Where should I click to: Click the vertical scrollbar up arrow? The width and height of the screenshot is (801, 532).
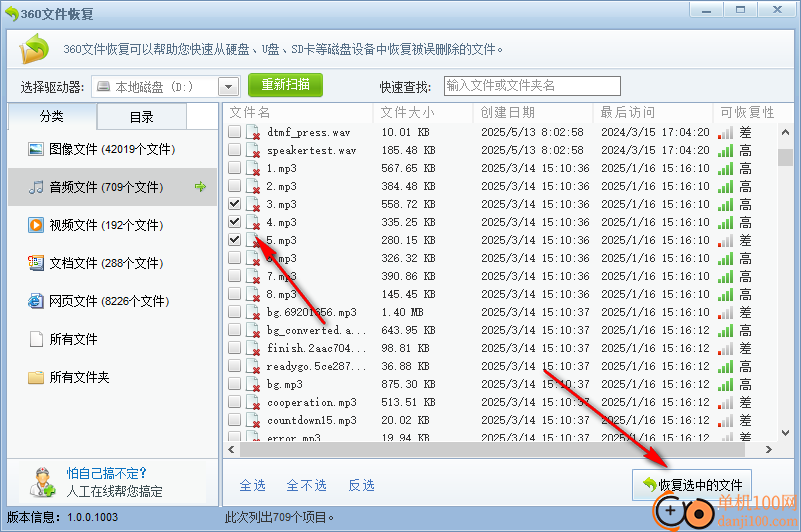coord(786,132)
